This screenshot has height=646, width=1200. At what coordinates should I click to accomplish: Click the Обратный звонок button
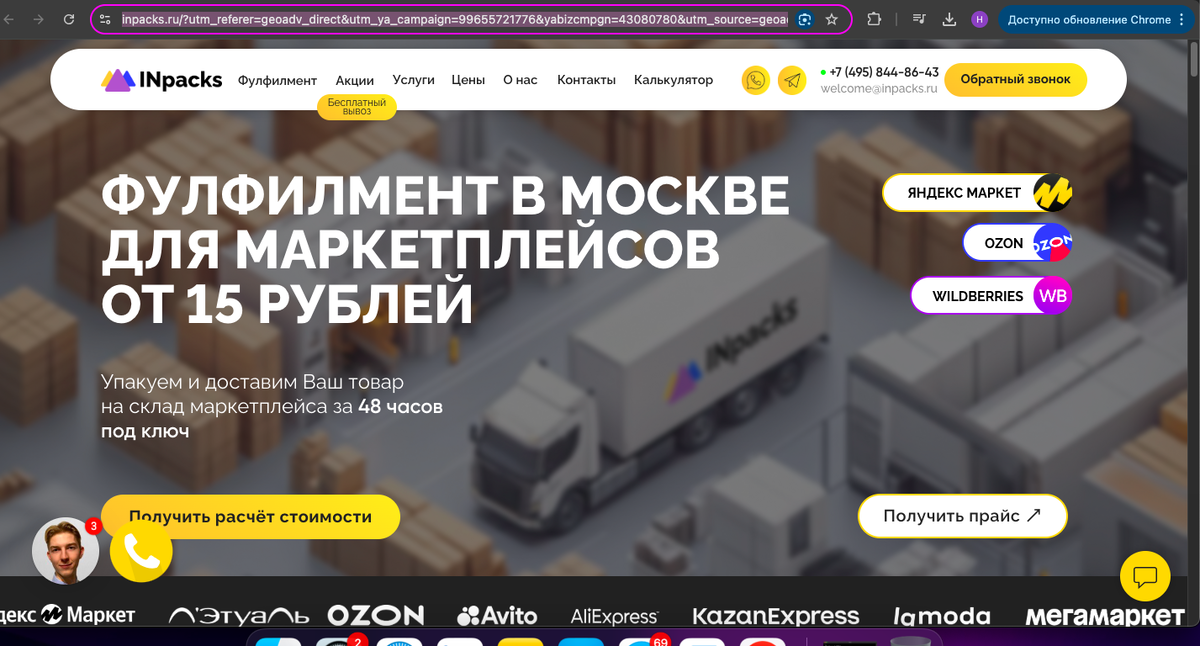point(1015,79)
